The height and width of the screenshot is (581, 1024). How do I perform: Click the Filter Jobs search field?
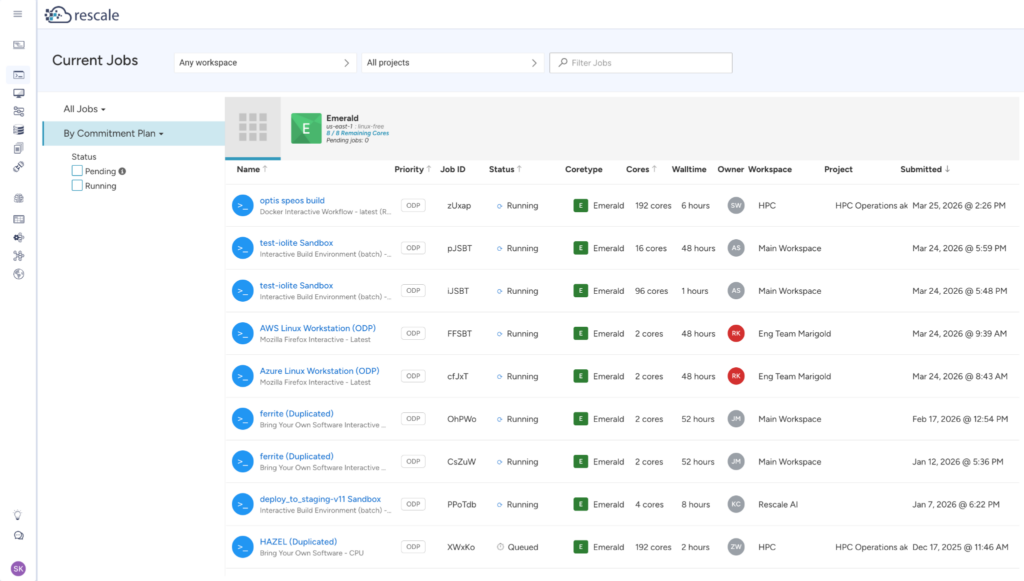(x=641, y=63)
